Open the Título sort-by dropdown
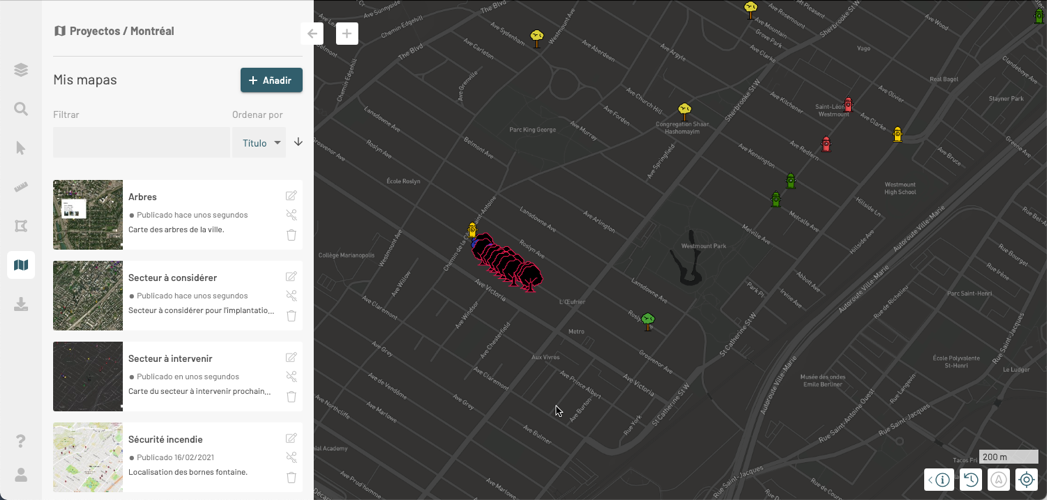 pyautogui.click(x=259, y=143)
